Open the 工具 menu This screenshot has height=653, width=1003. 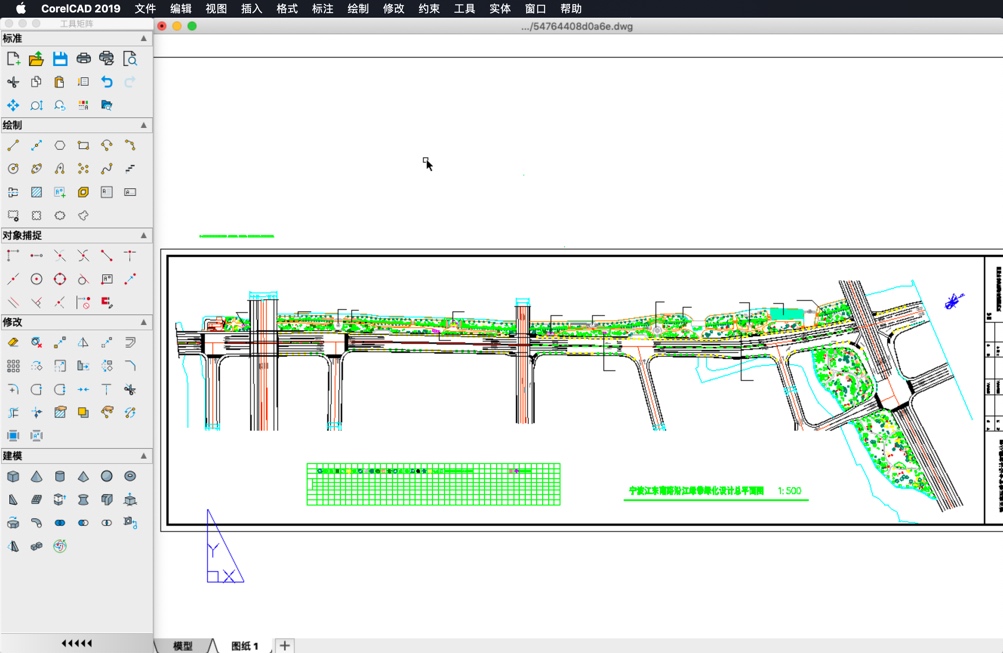tap(464, 9)
